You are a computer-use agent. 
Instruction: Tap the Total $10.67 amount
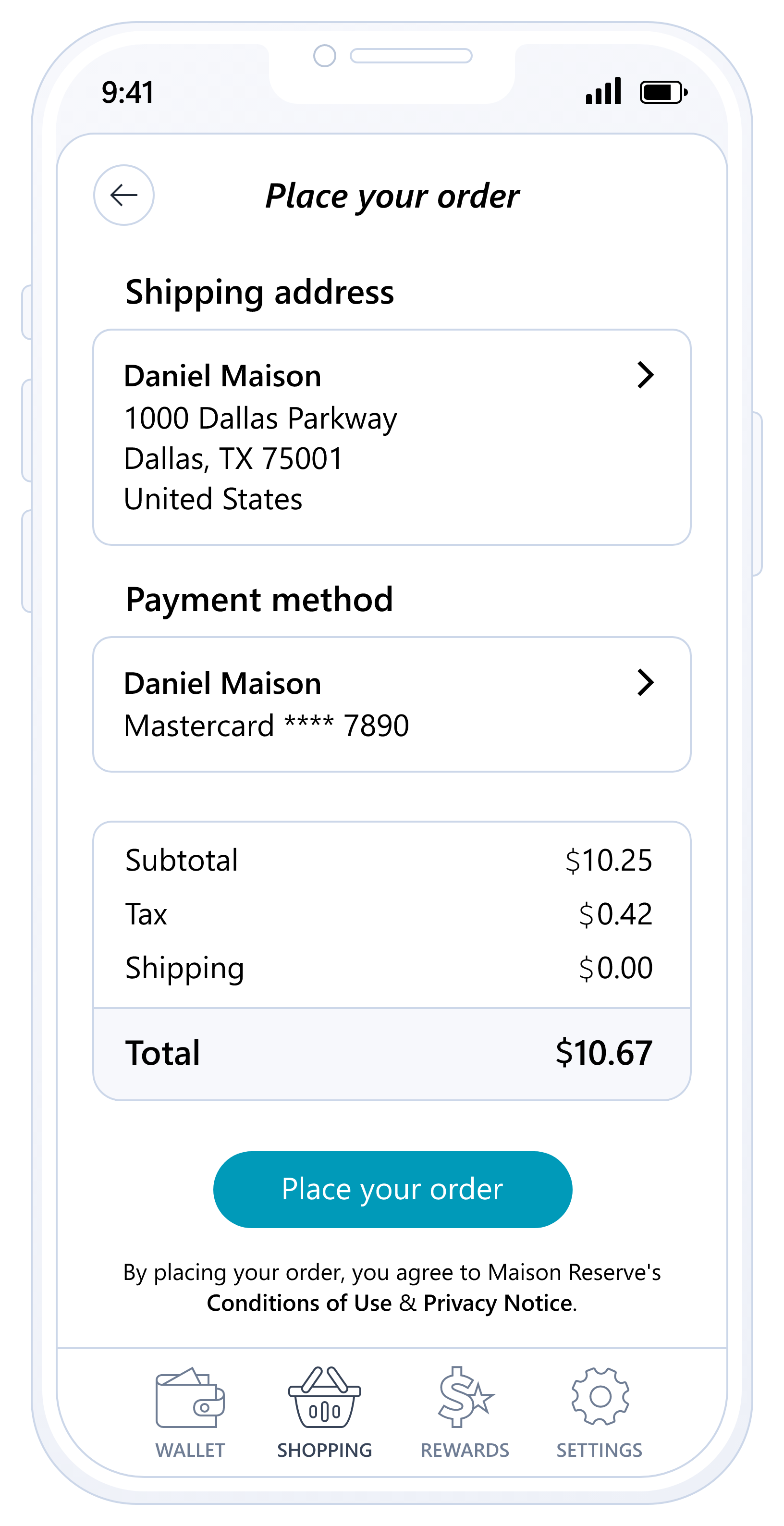603,1053
